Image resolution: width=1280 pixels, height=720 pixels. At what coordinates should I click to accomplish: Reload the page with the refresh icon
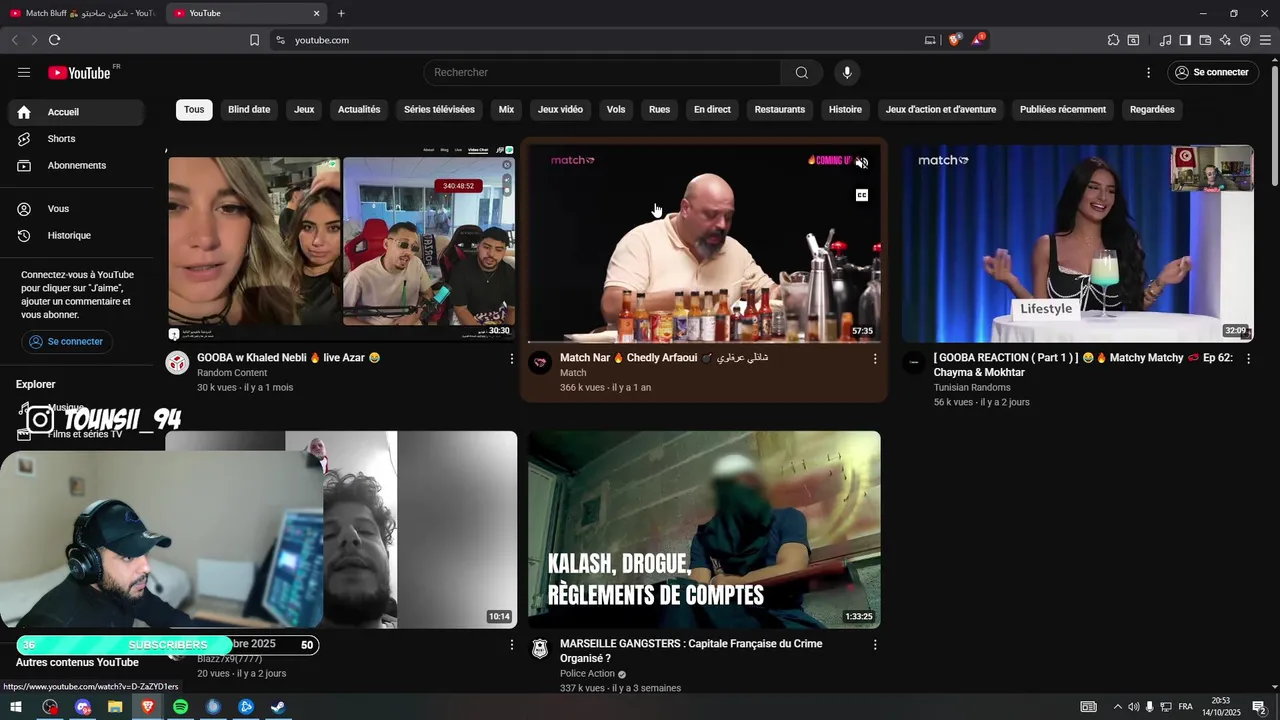click(x=54, y=40)
